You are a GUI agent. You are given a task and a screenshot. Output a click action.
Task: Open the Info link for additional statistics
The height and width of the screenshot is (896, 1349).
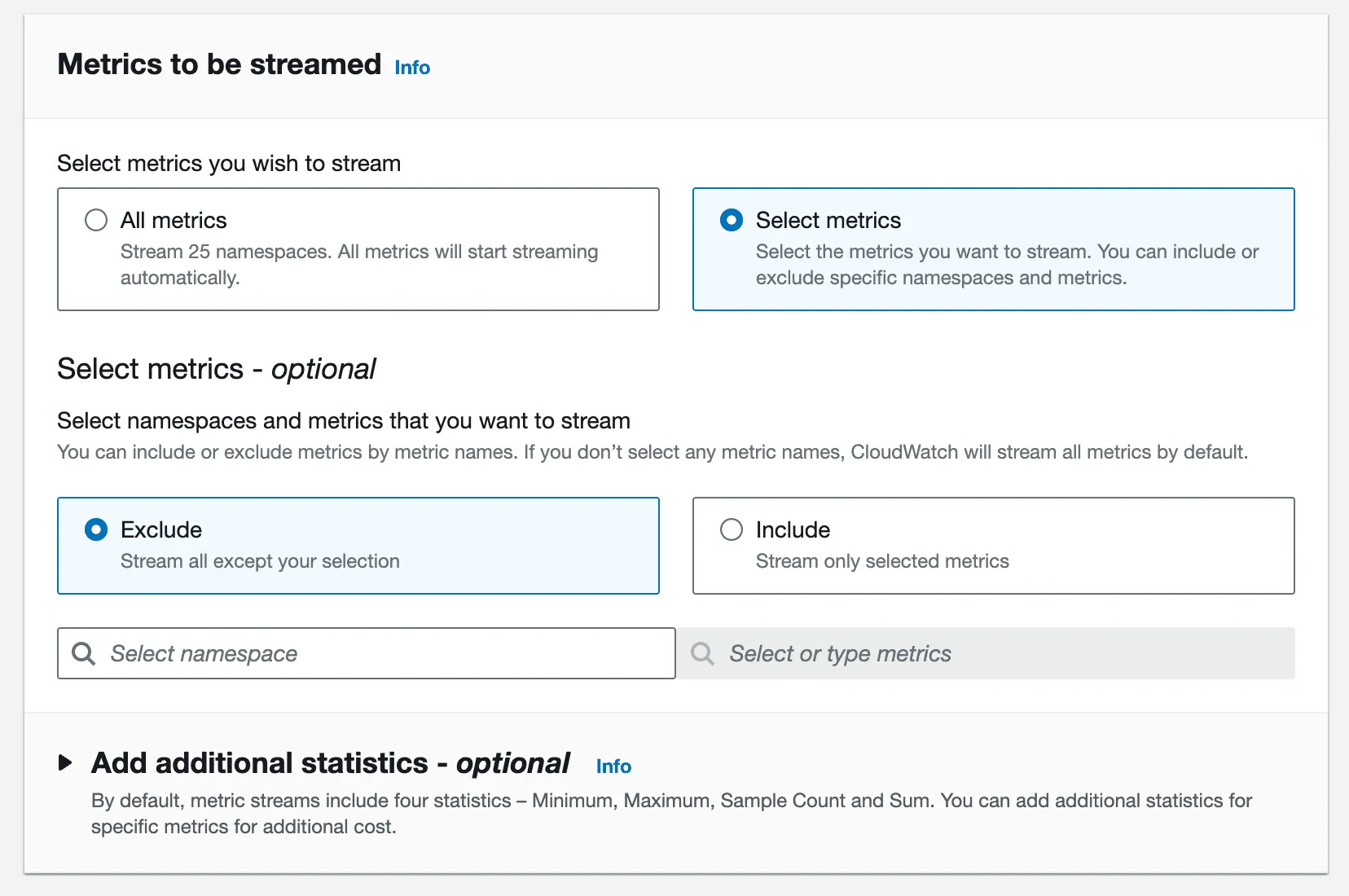coord(613,766)
